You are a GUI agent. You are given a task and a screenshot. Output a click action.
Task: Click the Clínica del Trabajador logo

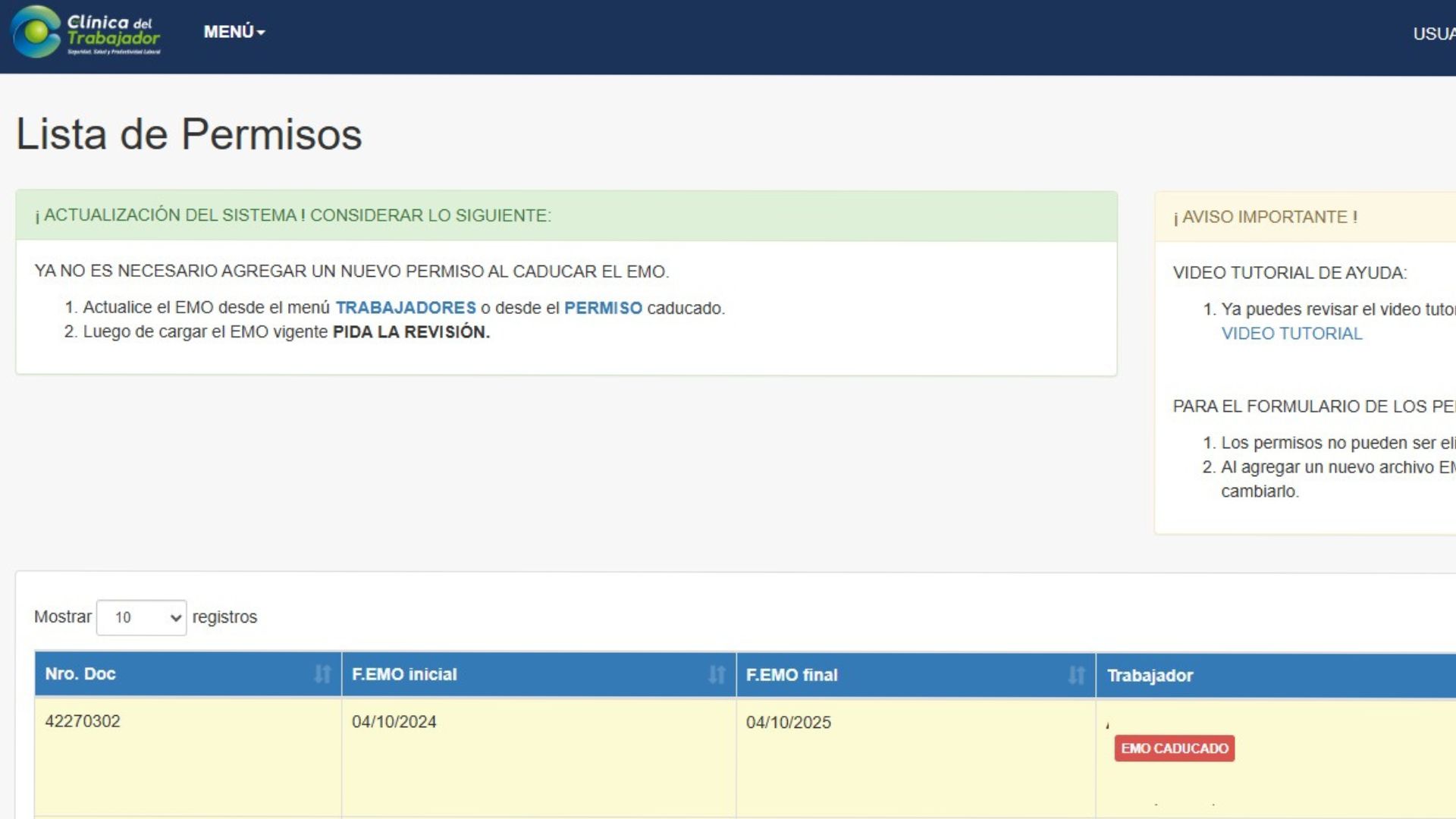click(85, 32)
